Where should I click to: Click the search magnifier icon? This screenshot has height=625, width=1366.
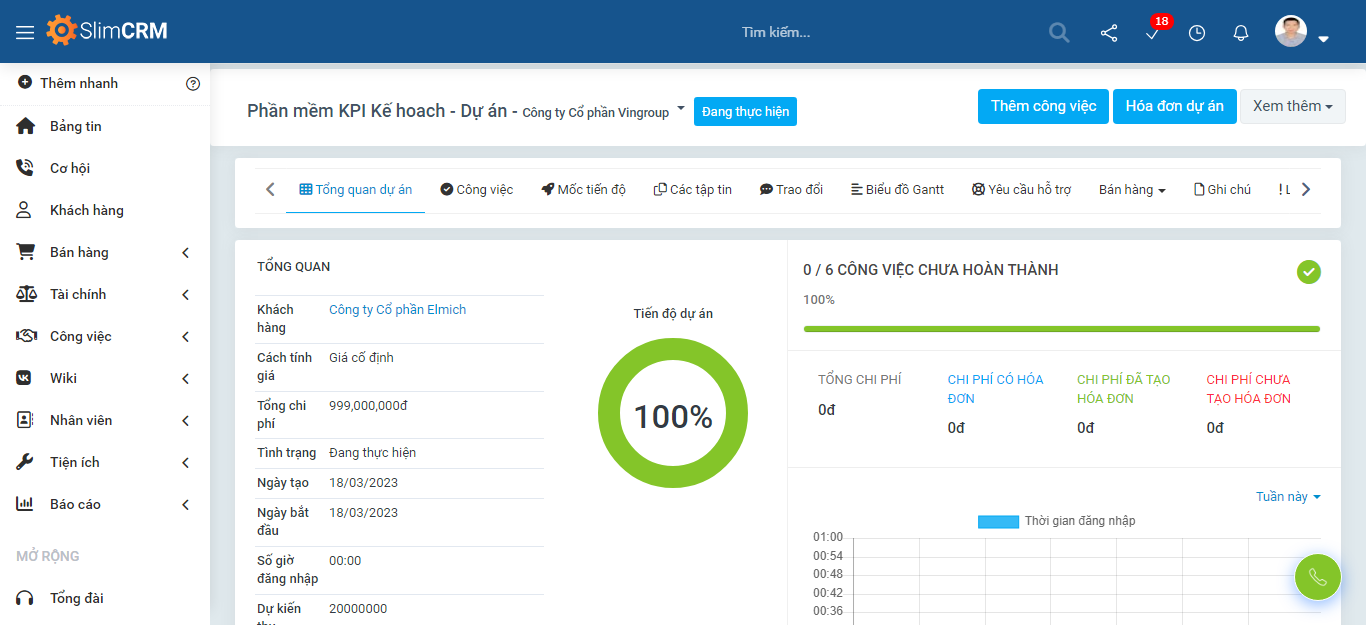pos(1058,32)
